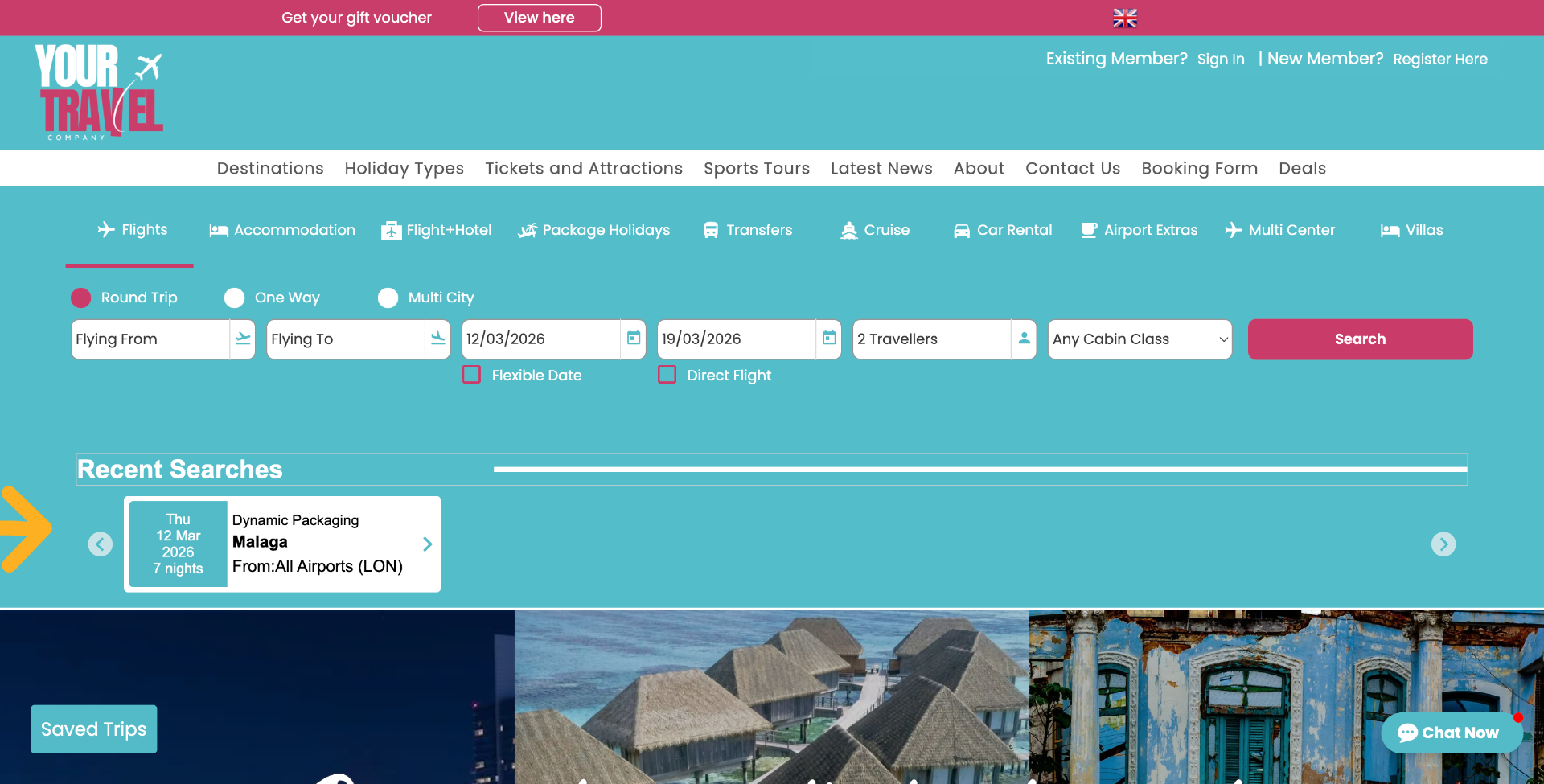The width and height of the screenshot is (1544, 784).
Task: Open the Destinations menu
Action: tap(270, 168)
